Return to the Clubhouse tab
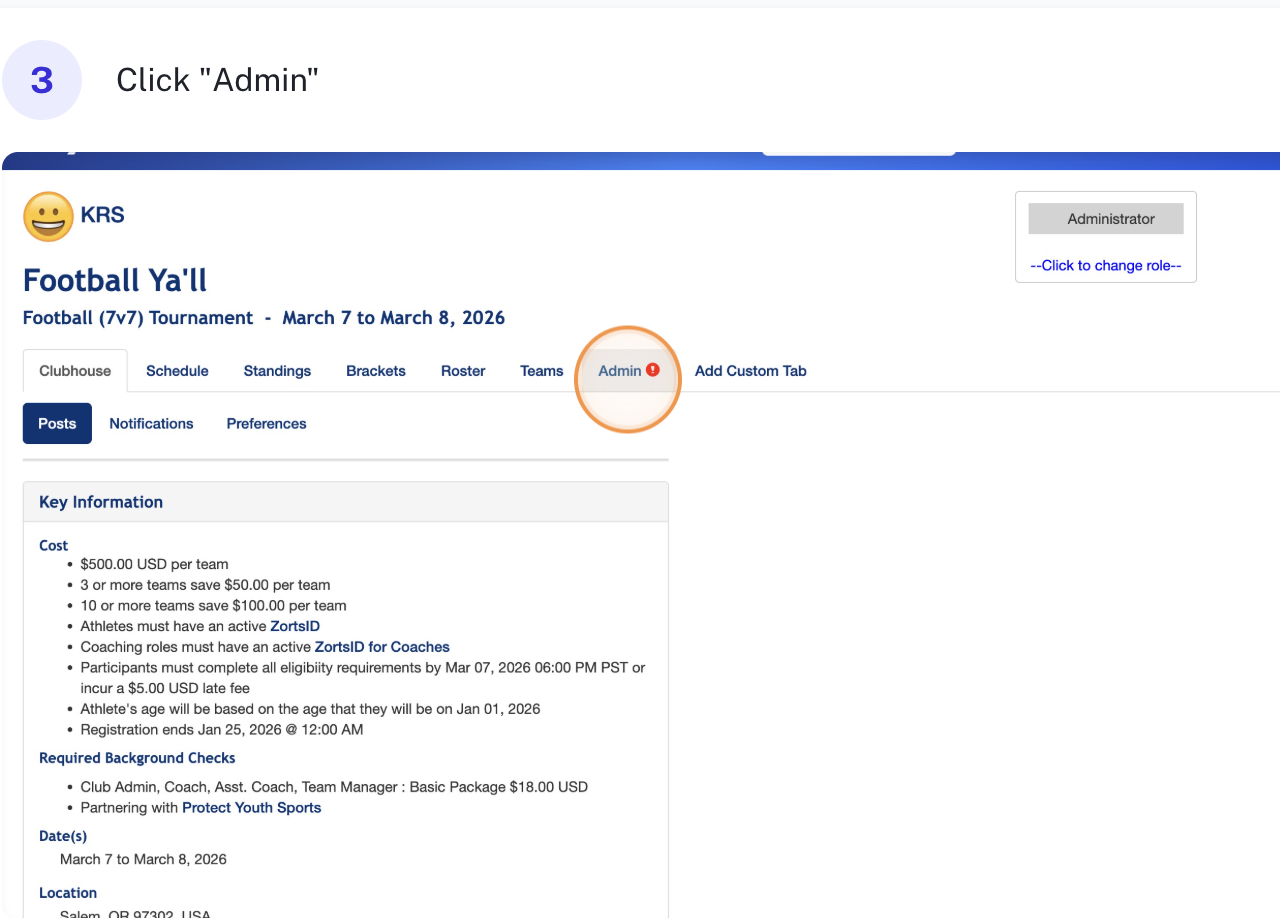 pos(75,370)
